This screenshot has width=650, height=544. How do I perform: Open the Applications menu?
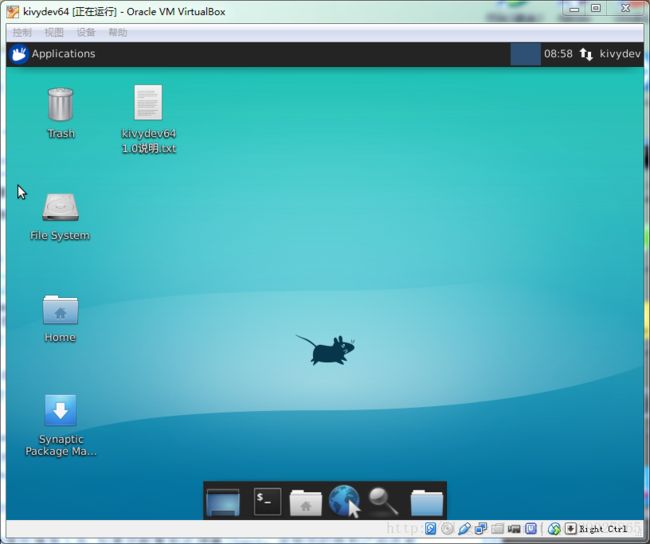pyautogui.click(x=53, y=54)
